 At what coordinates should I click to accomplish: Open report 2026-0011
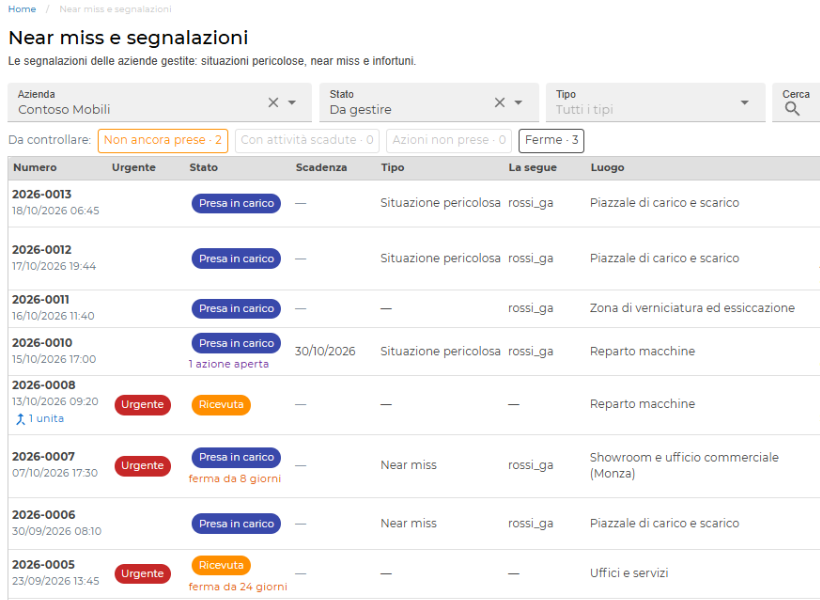pos(41,299)
